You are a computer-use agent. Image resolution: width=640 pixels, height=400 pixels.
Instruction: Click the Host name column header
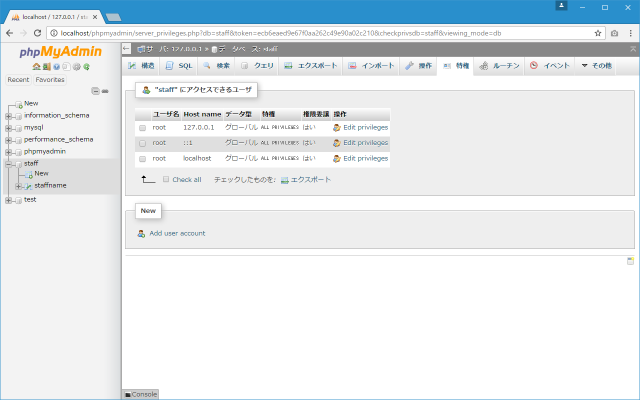(202, 114)
